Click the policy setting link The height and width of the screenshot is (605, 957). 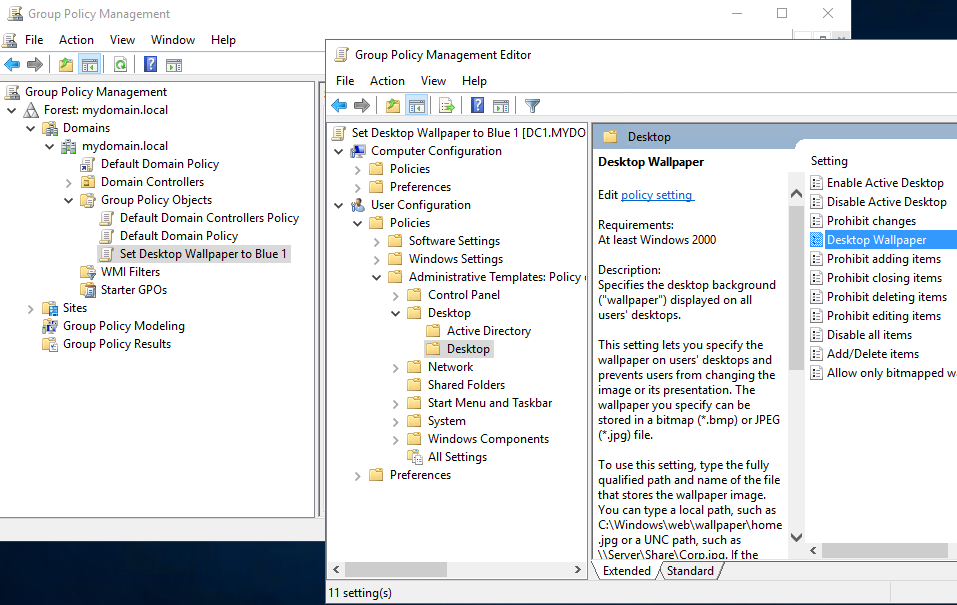click(656, 195)
